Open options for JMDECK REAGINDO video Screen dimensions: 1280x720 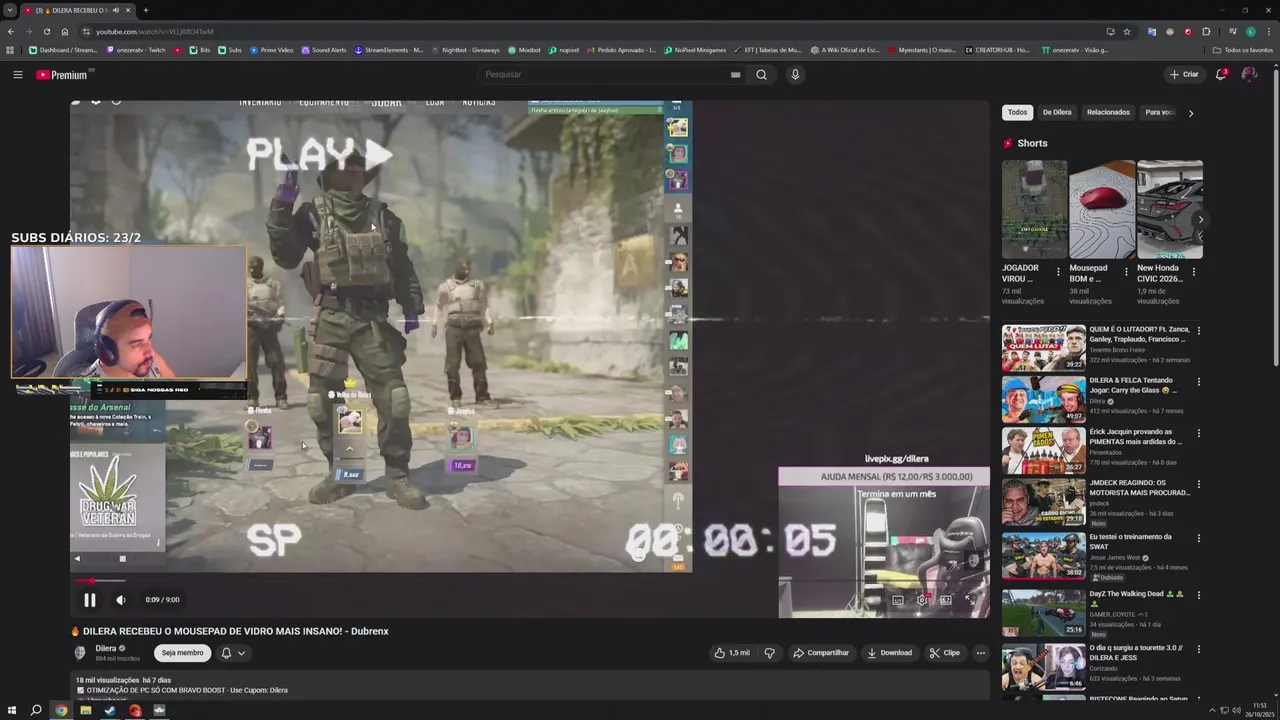pyautogui.click(x=1198, y=484)
